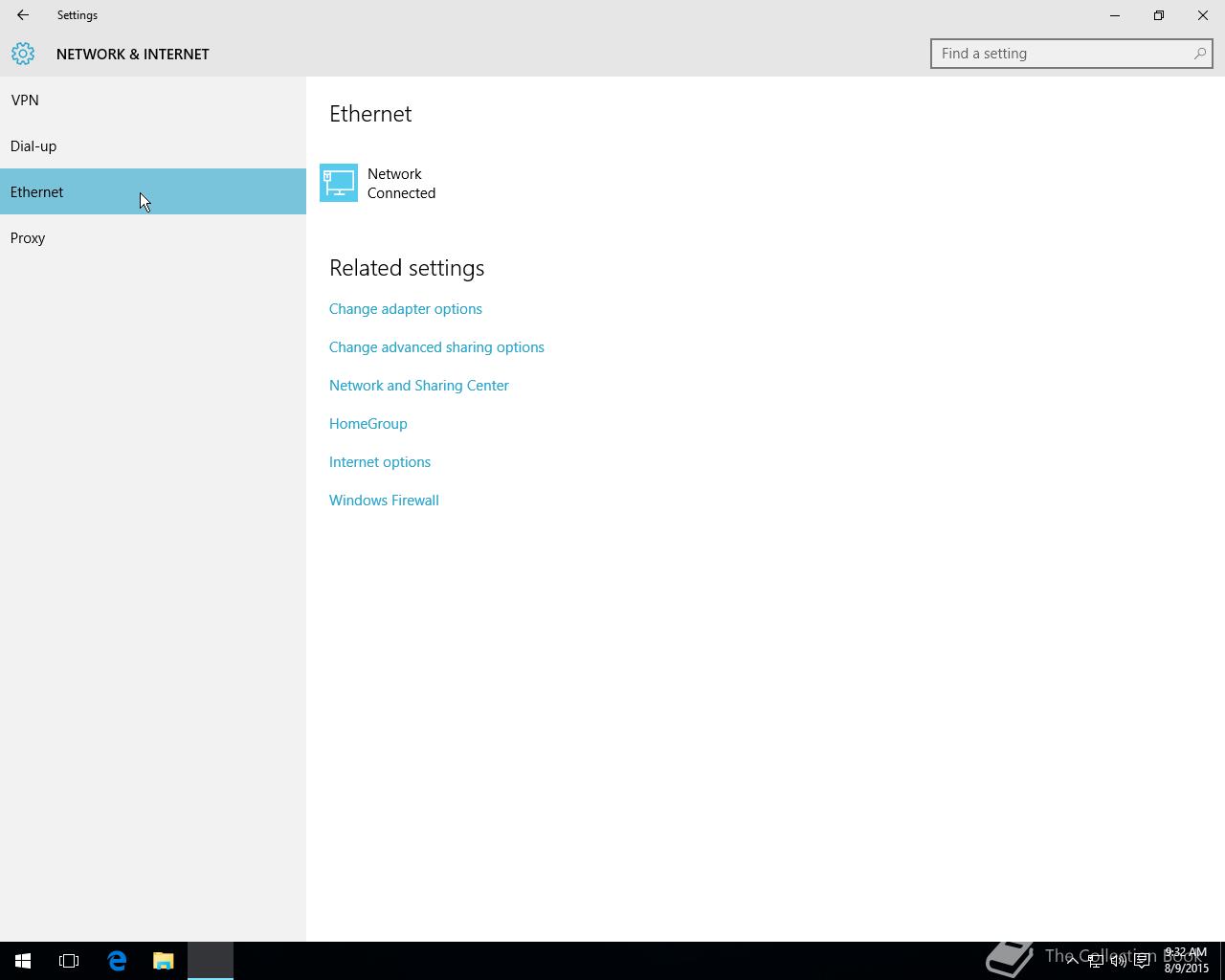Screen dimensions: 1225x980
Task: Show hidden system tray icons
Action: 1072,961
